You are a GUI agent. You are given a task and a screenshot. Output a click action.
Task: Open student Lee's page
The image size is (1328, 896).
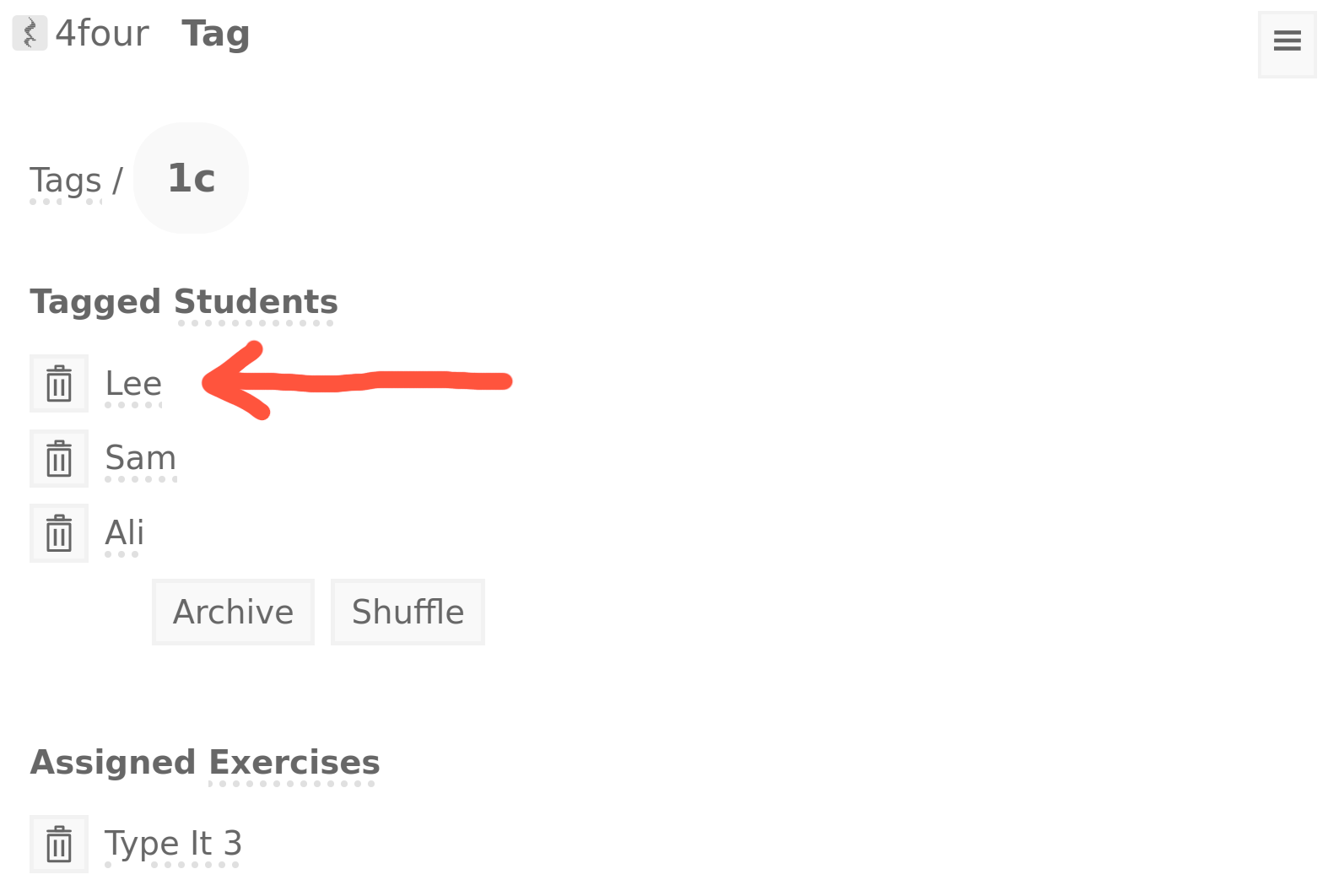point(133,385)
